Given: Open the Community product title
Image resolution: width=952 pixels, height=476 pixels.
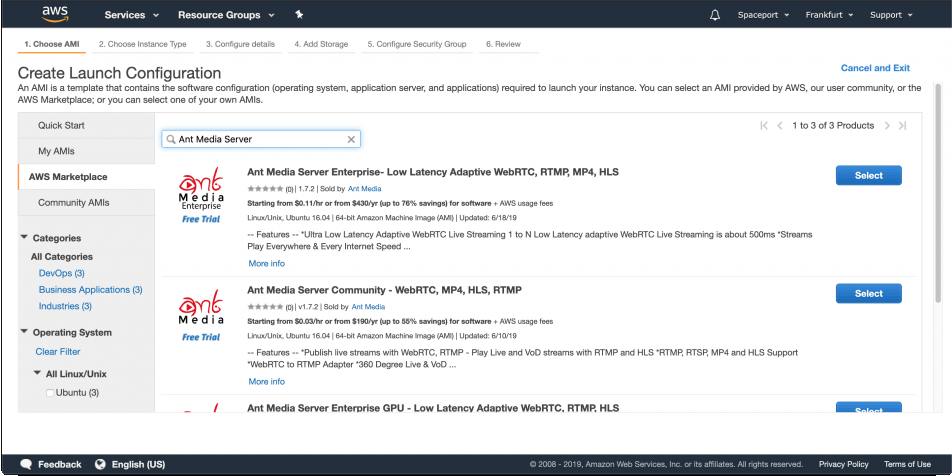Looking at the screenshot, I should (x=384, y=290).
